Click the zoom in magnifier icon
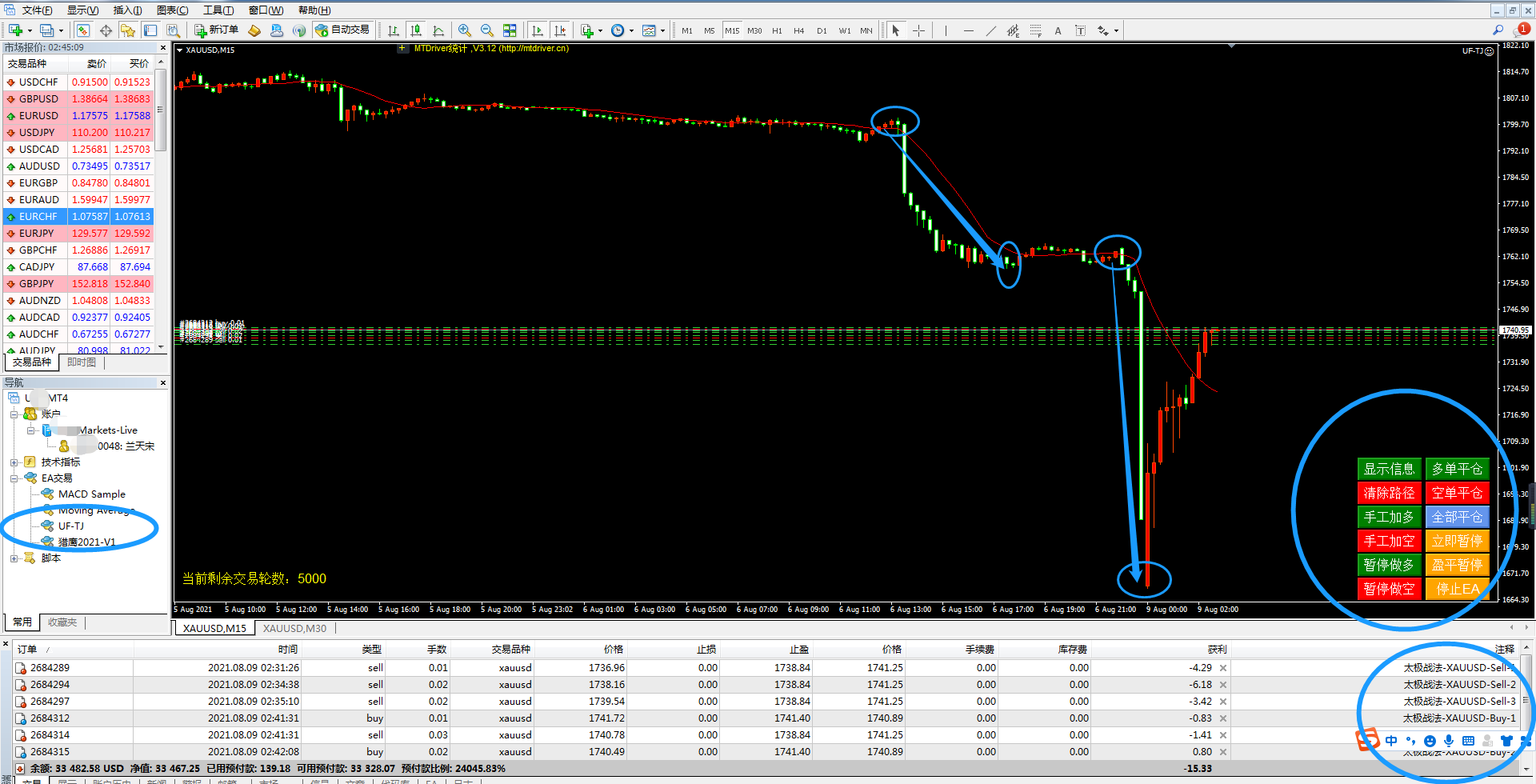 click(464, 30)
